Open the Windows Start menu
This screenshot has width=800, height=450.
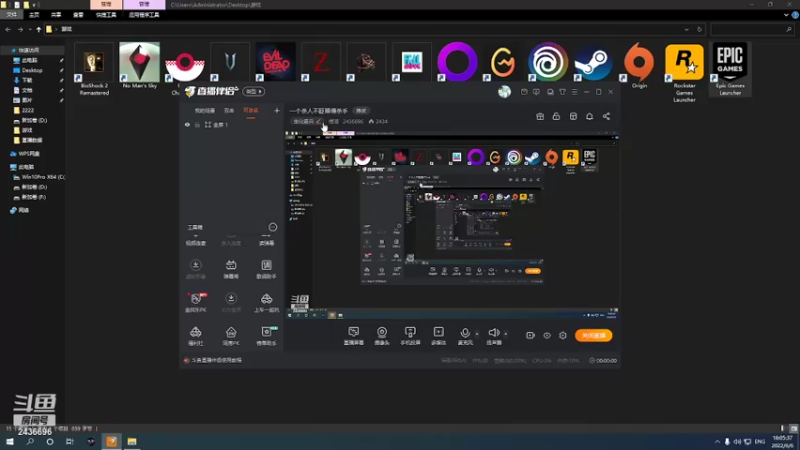point(10,442)
